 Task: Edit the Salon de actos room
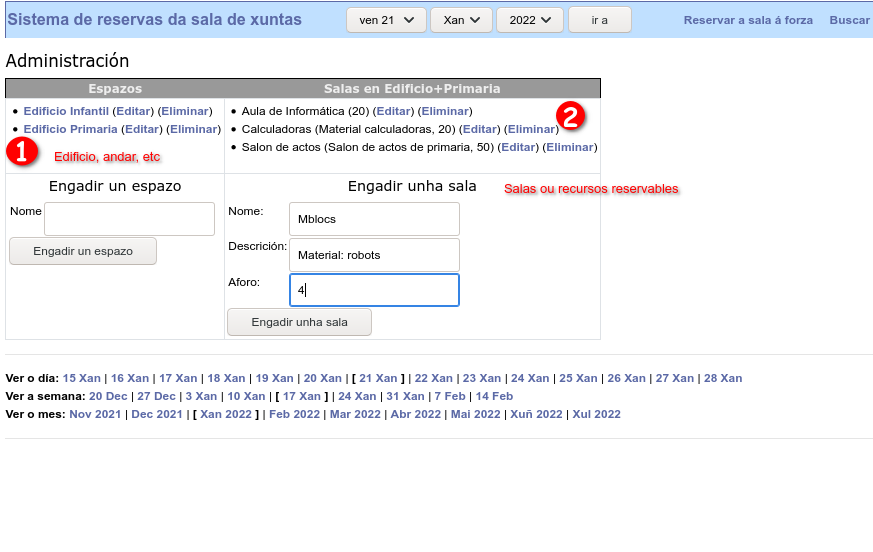coord(518,147)
